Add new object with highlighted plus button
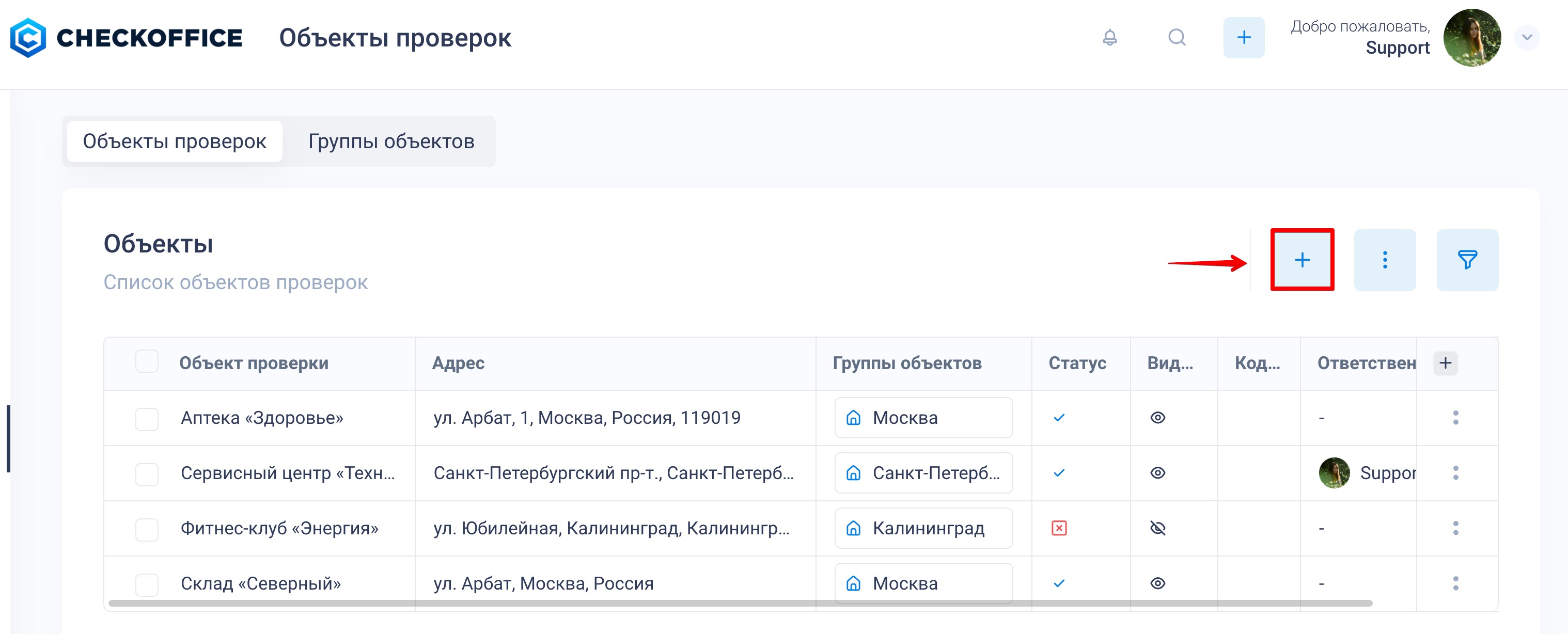The height and width of the screenshot is (634, 1568). [x=1302, y=260]
